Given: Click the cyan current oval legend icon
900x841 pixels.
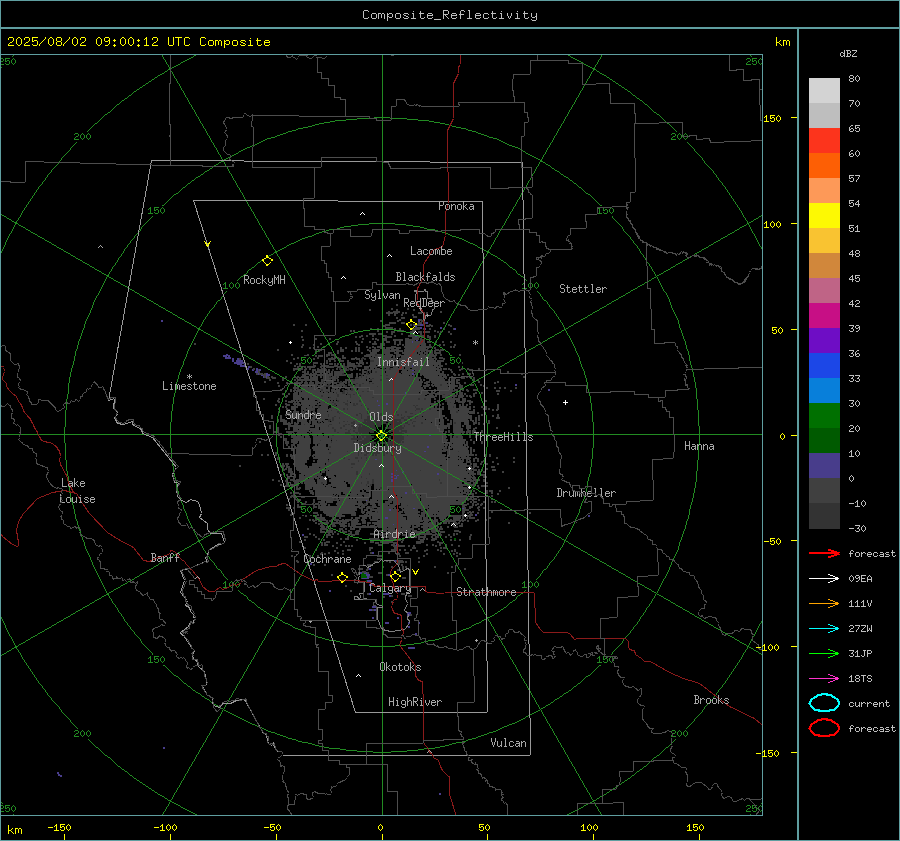Looking at the screenshot, I should coord(824,703).
